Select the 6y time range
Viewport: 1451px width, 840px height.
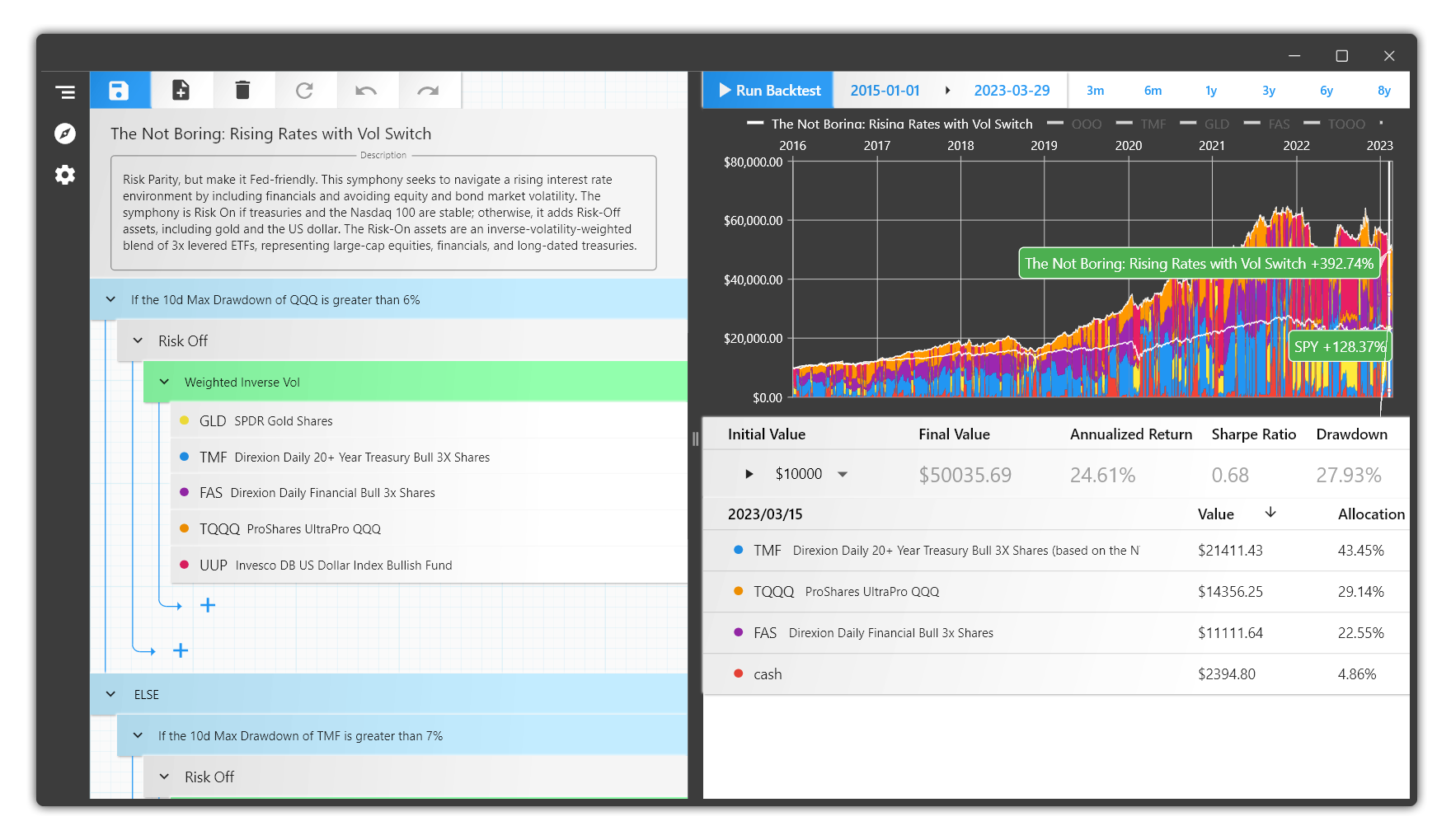1327,91
